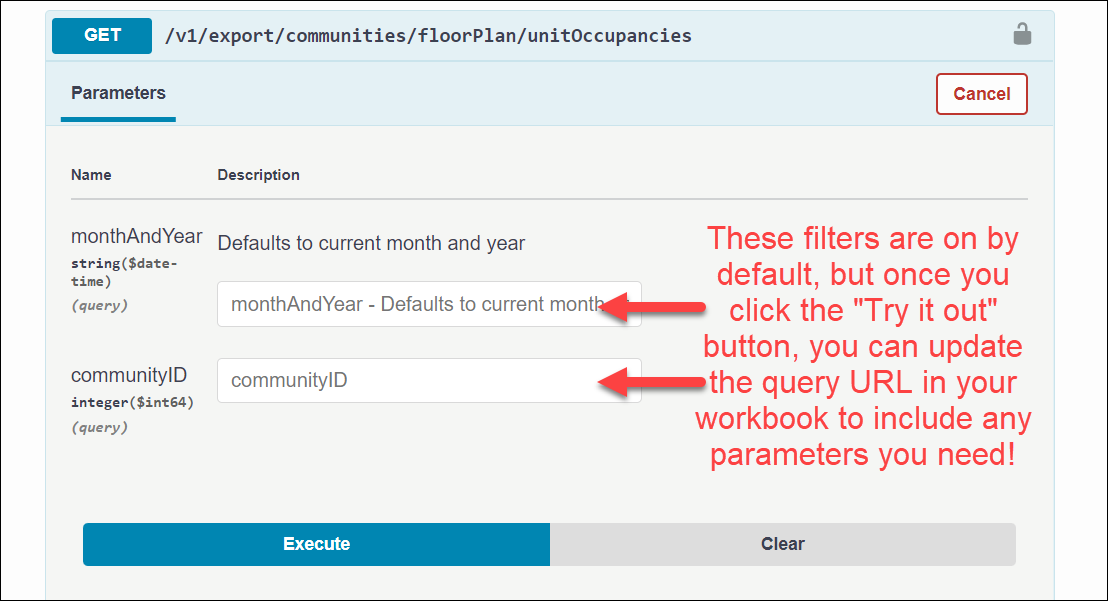The height and width of the screenshot is (601, 1108).
Task: Select the communityID text box
Action: [x=429, y=381]
